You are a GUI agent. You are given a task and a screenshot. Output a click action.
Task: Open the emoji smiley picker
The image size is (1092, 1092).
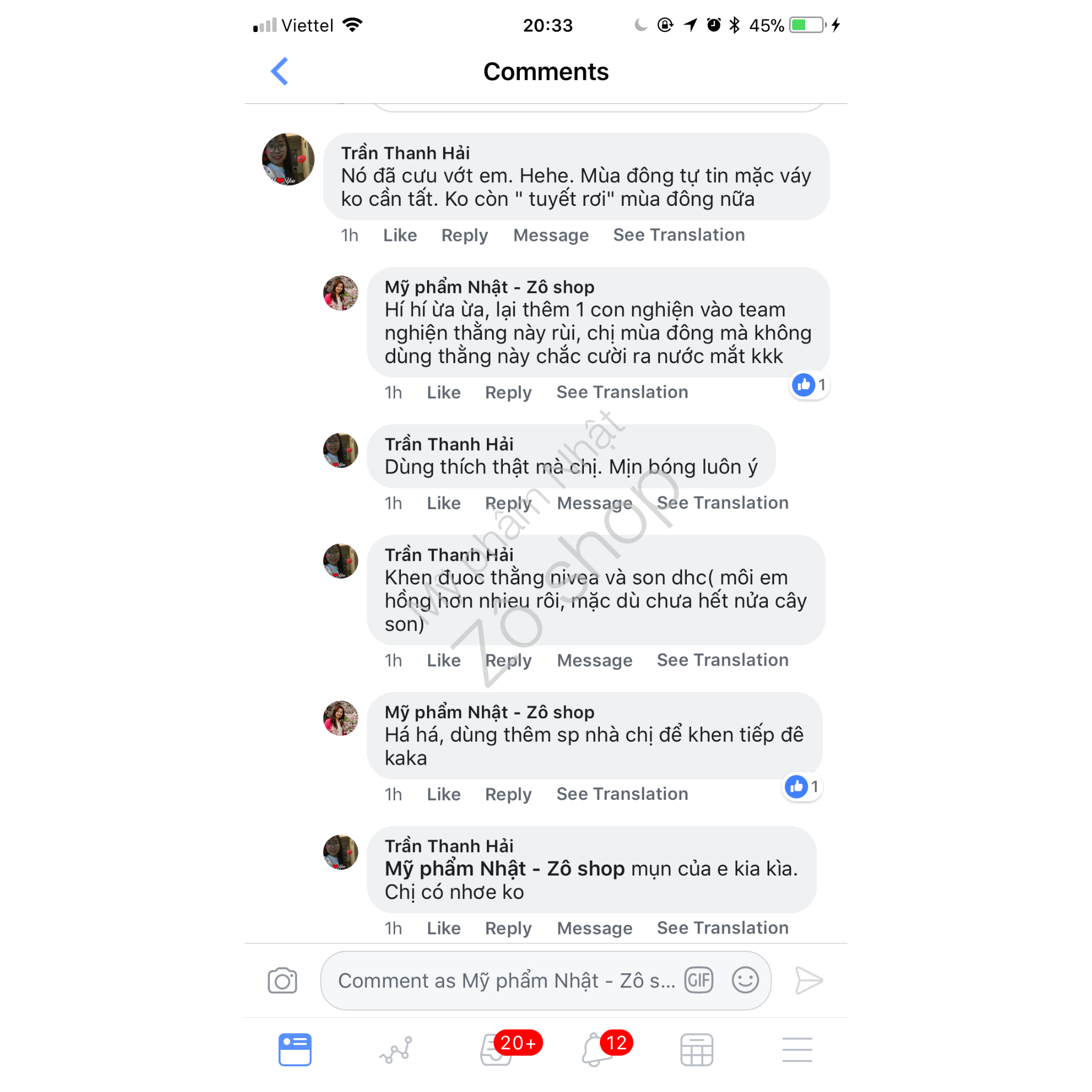pyautogui.click(x=745, y=980)
